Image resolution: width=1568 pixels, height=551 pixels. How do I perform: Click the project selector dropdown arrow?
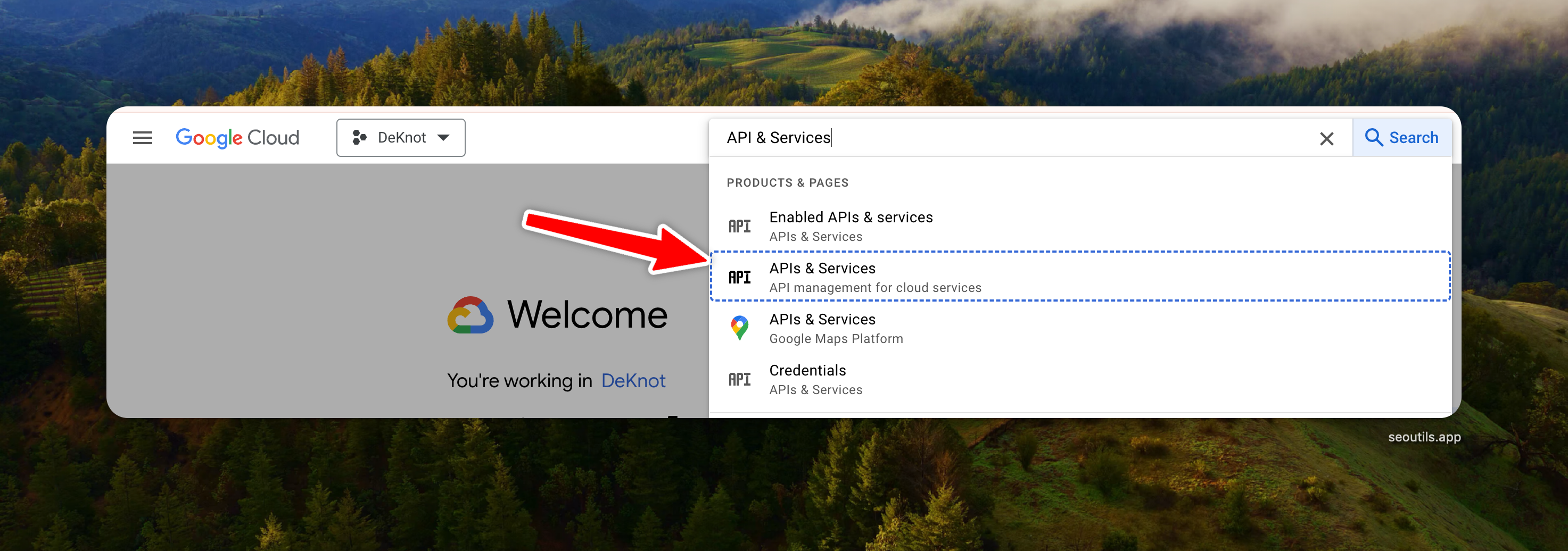444,138
